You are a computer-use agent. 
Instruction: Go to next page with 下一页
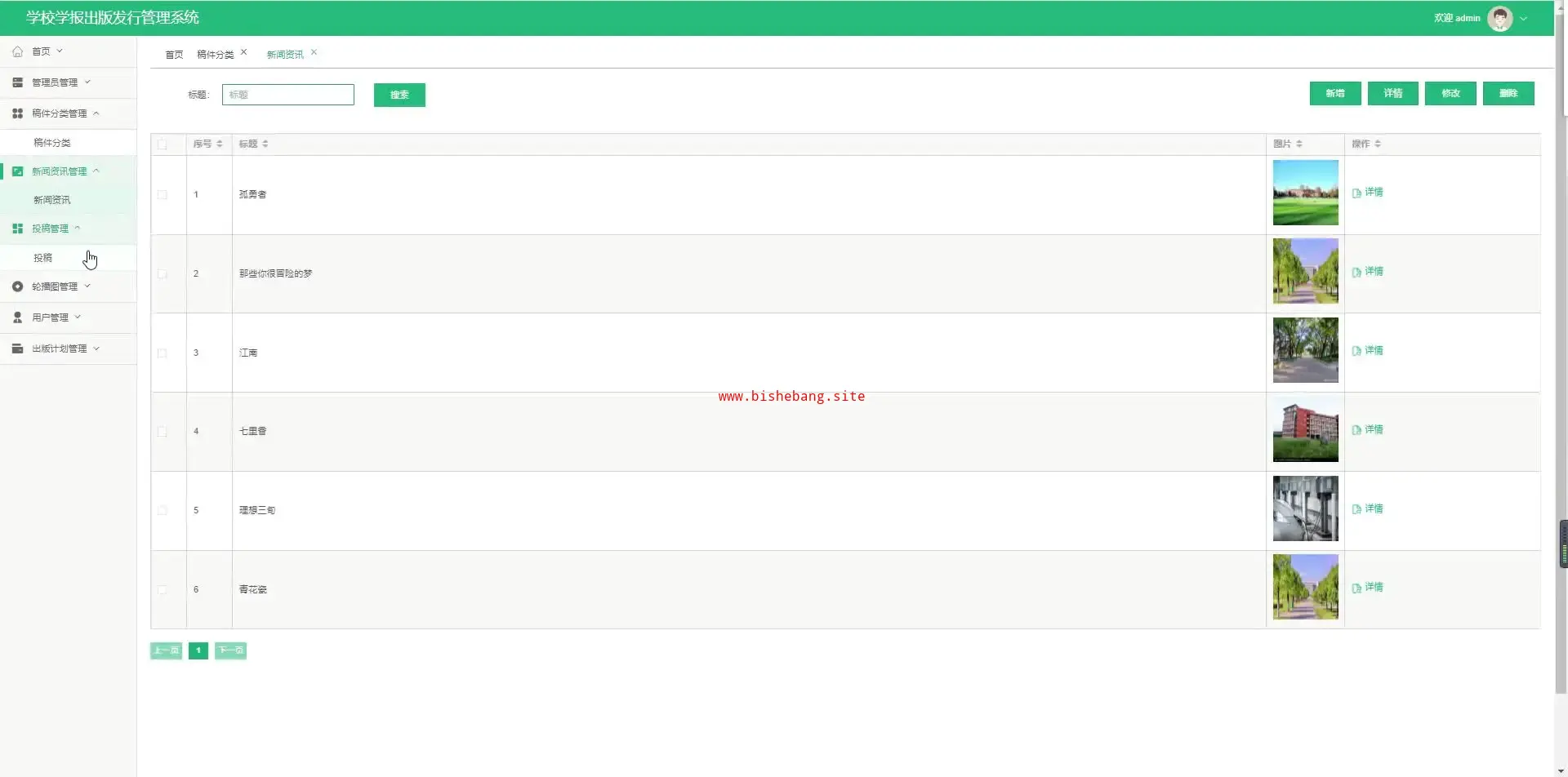pos(230,650)
